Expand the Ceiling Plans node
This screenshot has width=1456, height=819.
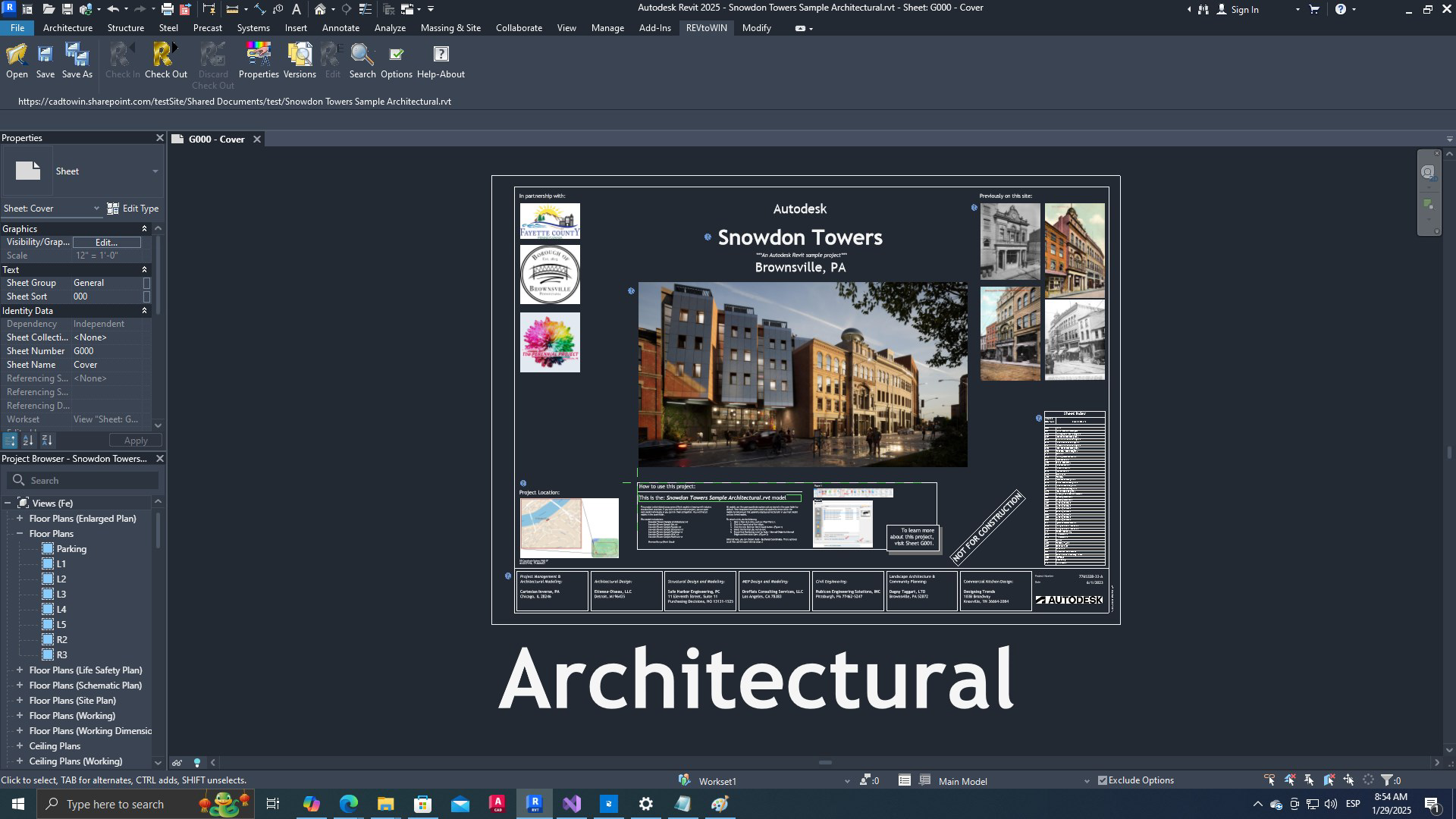[20, 746]
